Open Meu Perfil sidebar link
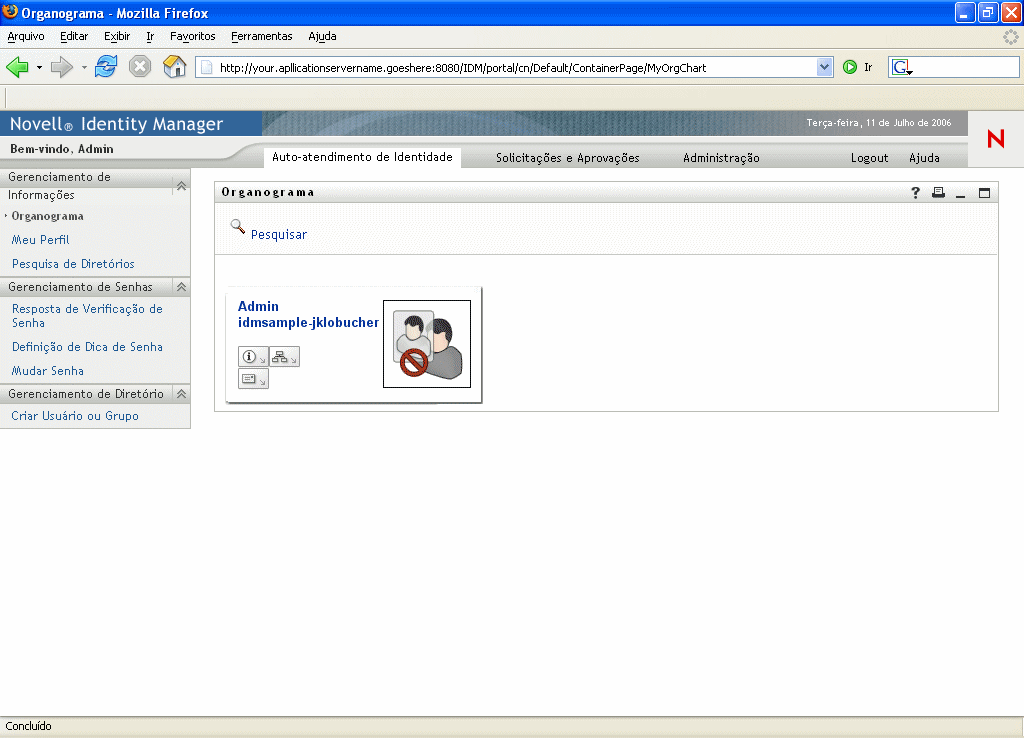 coord(40,240)
